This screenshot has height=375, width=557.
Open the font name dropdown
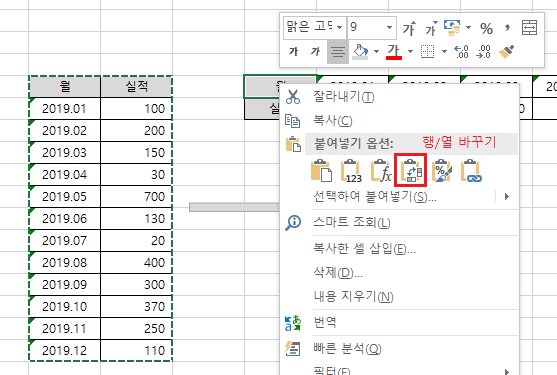pos(339,27)
